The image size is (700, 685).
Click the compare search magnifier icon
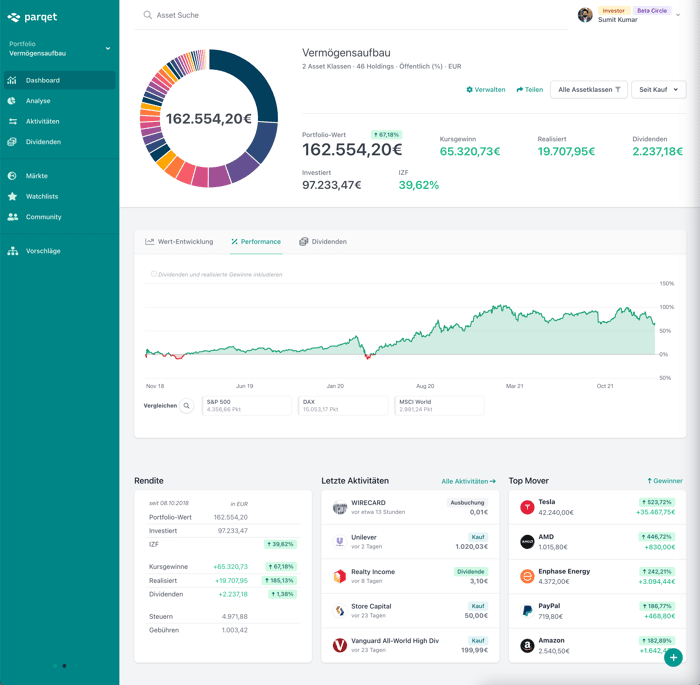[187, 406]
